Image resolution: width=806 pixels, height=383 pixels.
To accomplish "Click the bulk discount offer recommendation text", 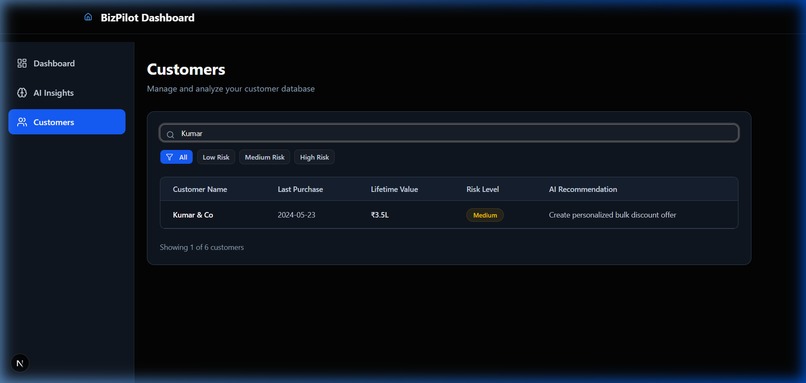I will tap(612, 215).
